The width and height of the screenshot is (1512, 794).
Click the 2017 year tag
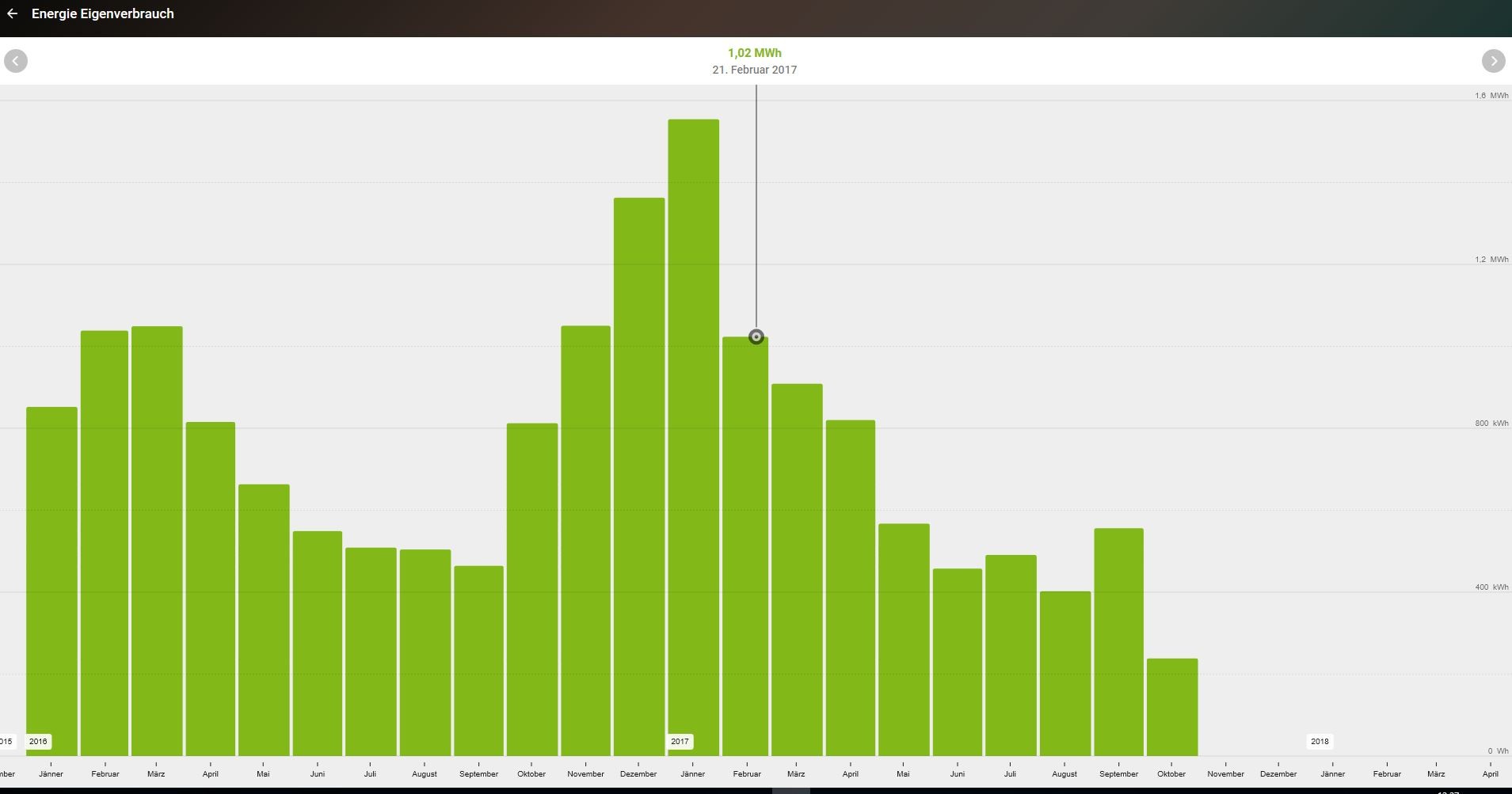[680, 742]
